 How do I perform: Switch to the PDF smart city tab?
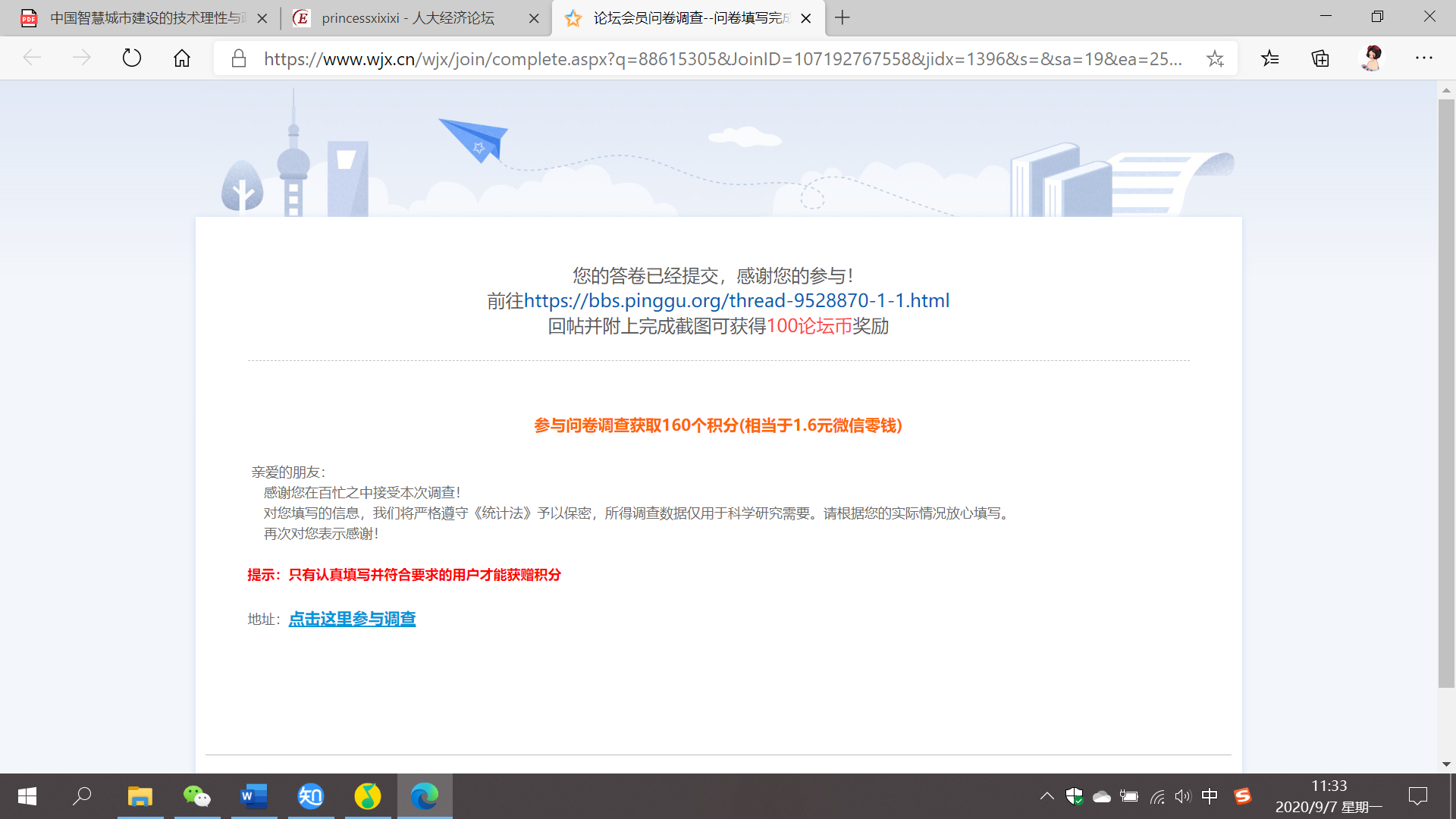pyautogui.click(x=144, y=18)
